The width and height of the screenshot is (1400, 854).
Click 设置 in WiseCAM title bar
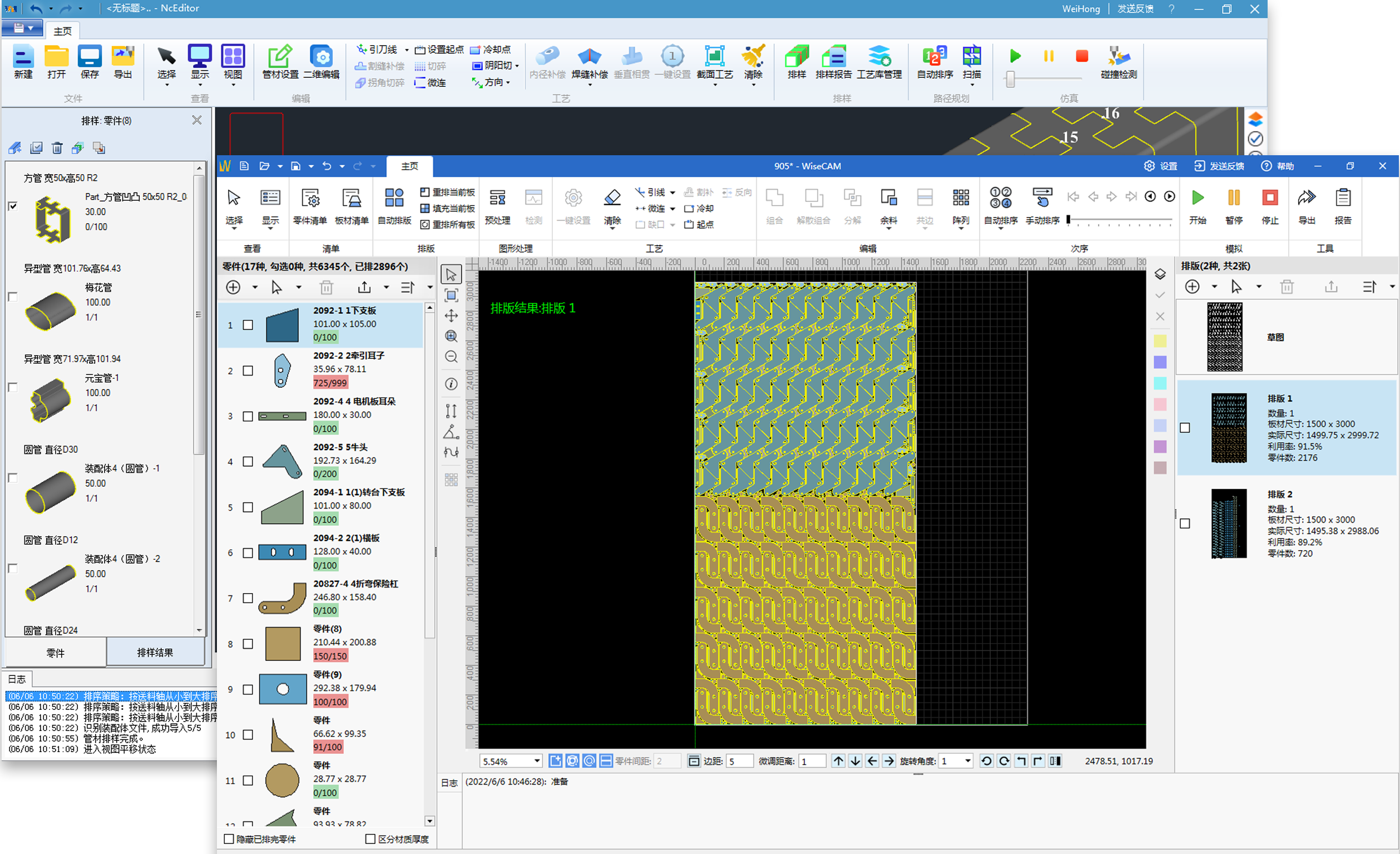coord(1160,166)
